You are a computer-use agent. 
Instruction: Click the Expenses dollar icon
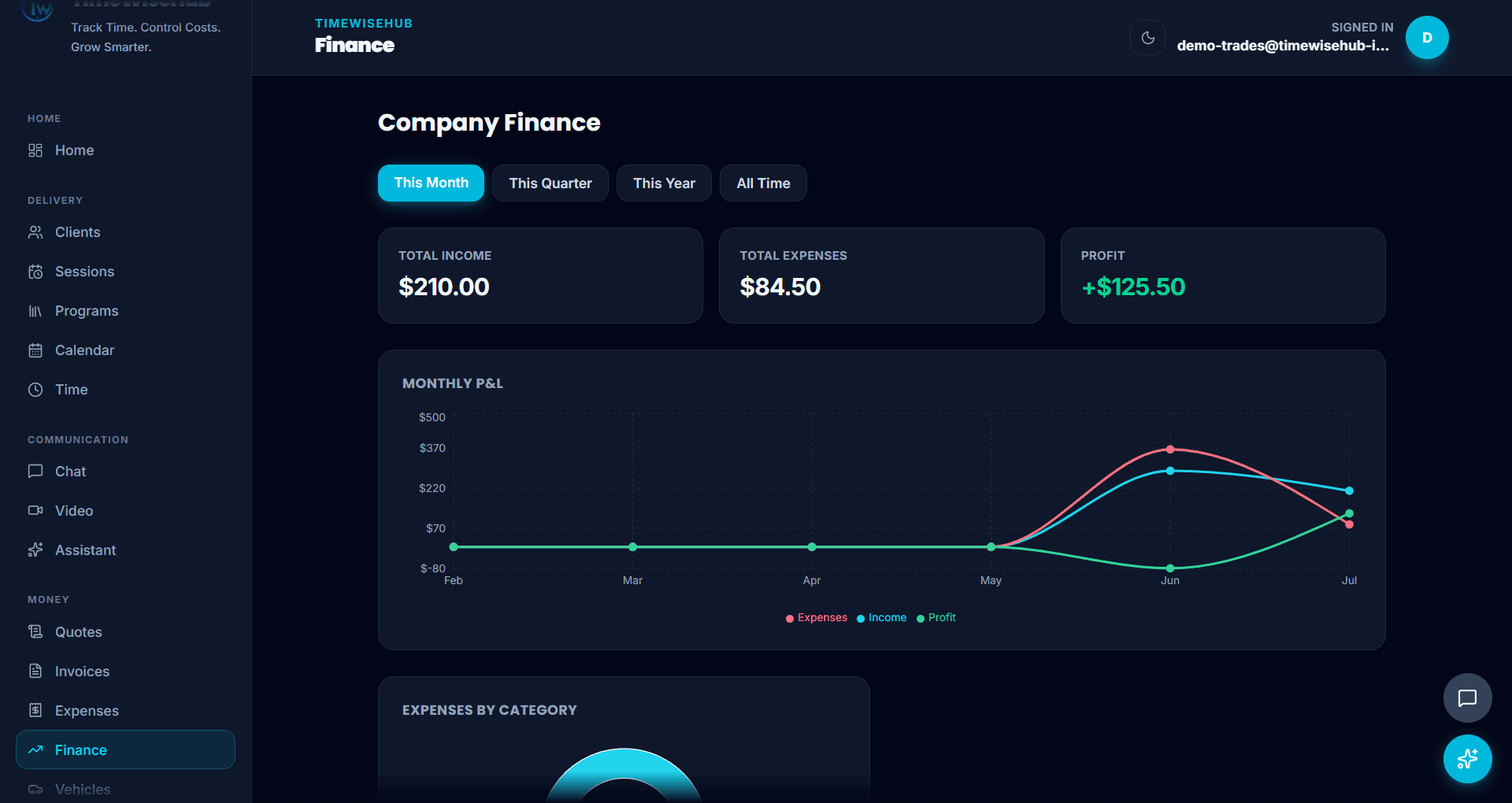coord(35,711)
